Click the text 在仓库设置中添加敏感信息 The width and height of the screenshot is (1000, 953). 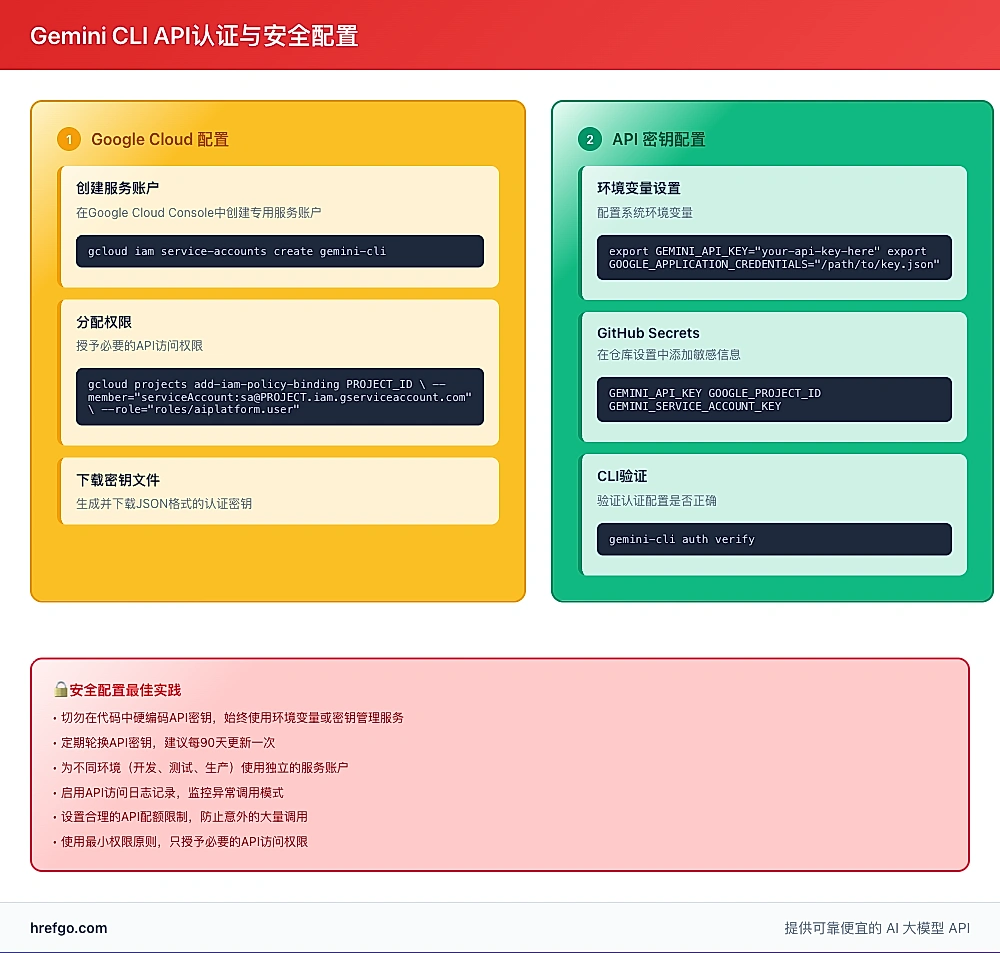click(x=669, y=355)
